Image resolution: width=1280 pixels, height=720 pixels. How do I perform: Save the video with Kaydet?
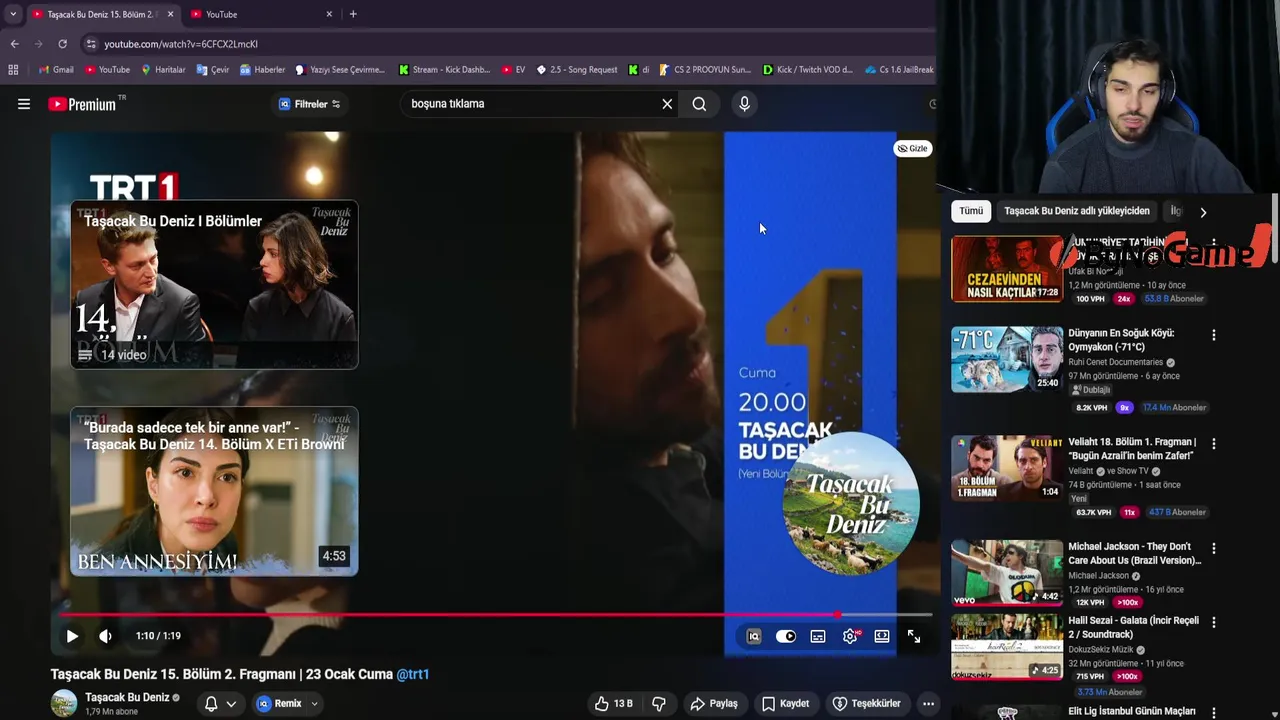(x=785, y=704)
